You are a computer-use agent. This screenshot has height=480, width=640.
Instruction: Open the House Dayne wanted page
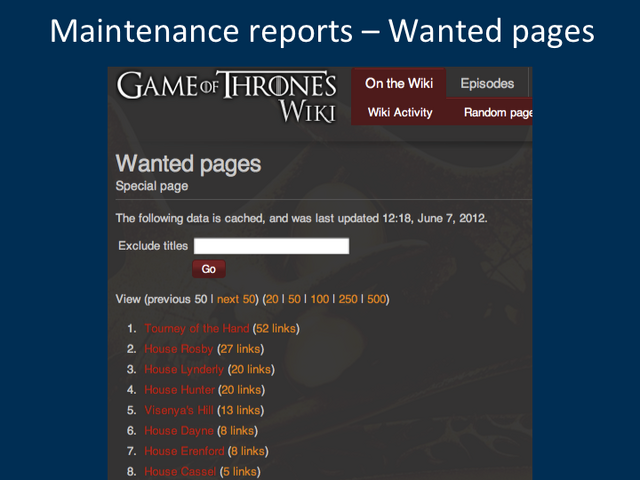[179, 431]
